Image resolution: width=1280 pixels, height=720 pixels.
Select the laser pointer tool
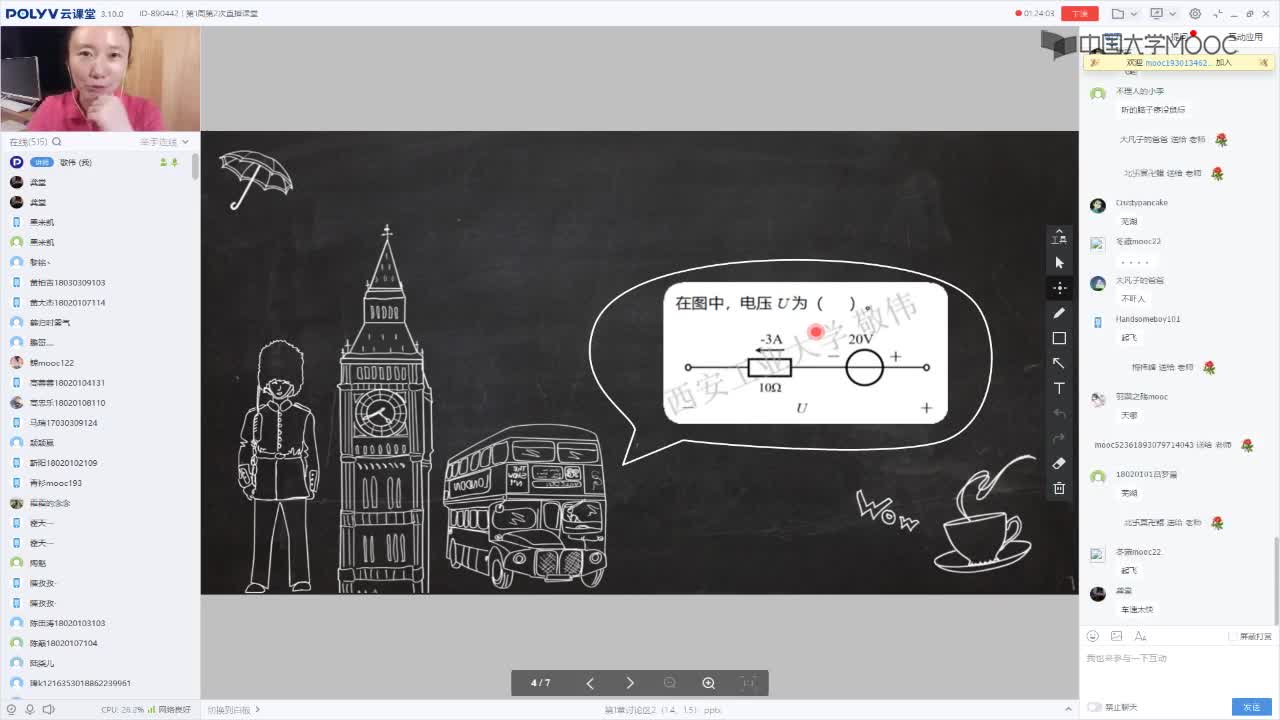pos(1059,288)
